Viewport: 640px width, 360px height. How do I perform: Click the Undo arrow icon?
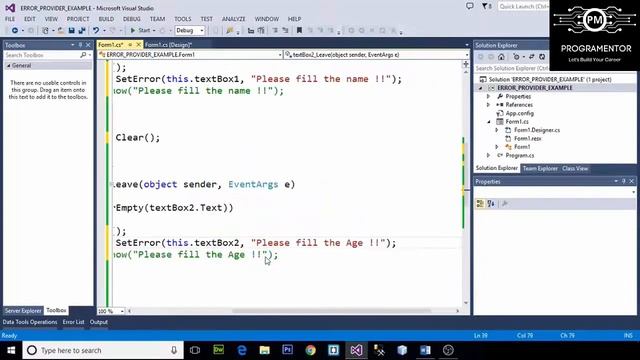click(x=96, y=31)
